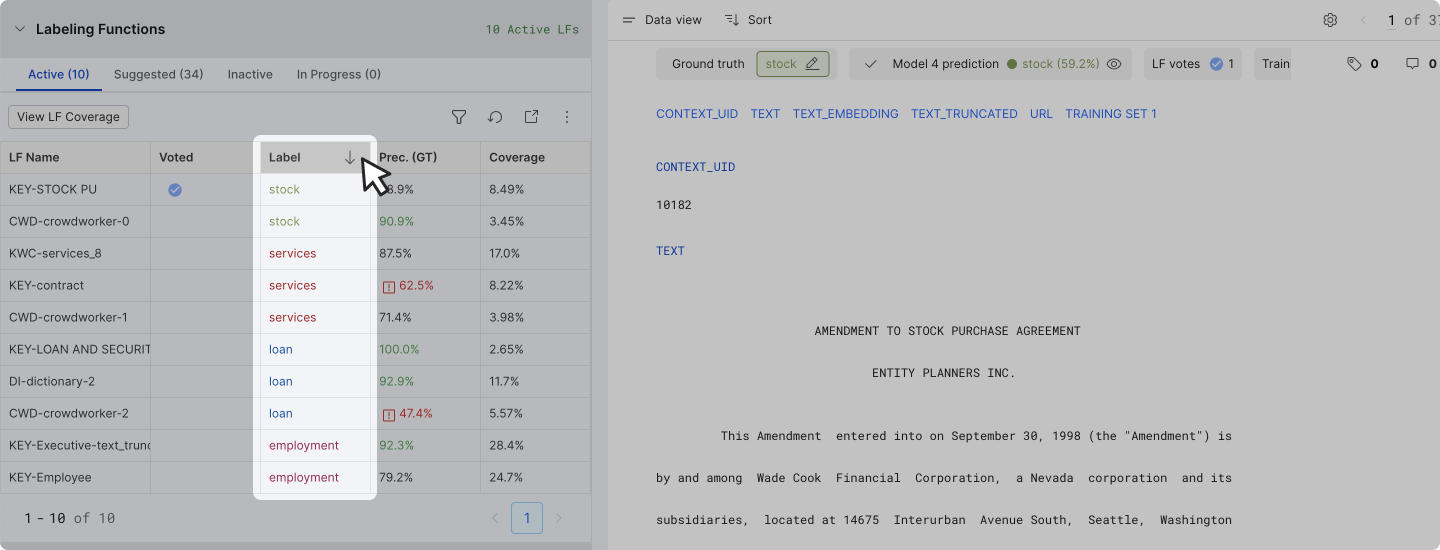Click the Train chip
Viewport: 1440px width, 550px height.
[1272, 64]
